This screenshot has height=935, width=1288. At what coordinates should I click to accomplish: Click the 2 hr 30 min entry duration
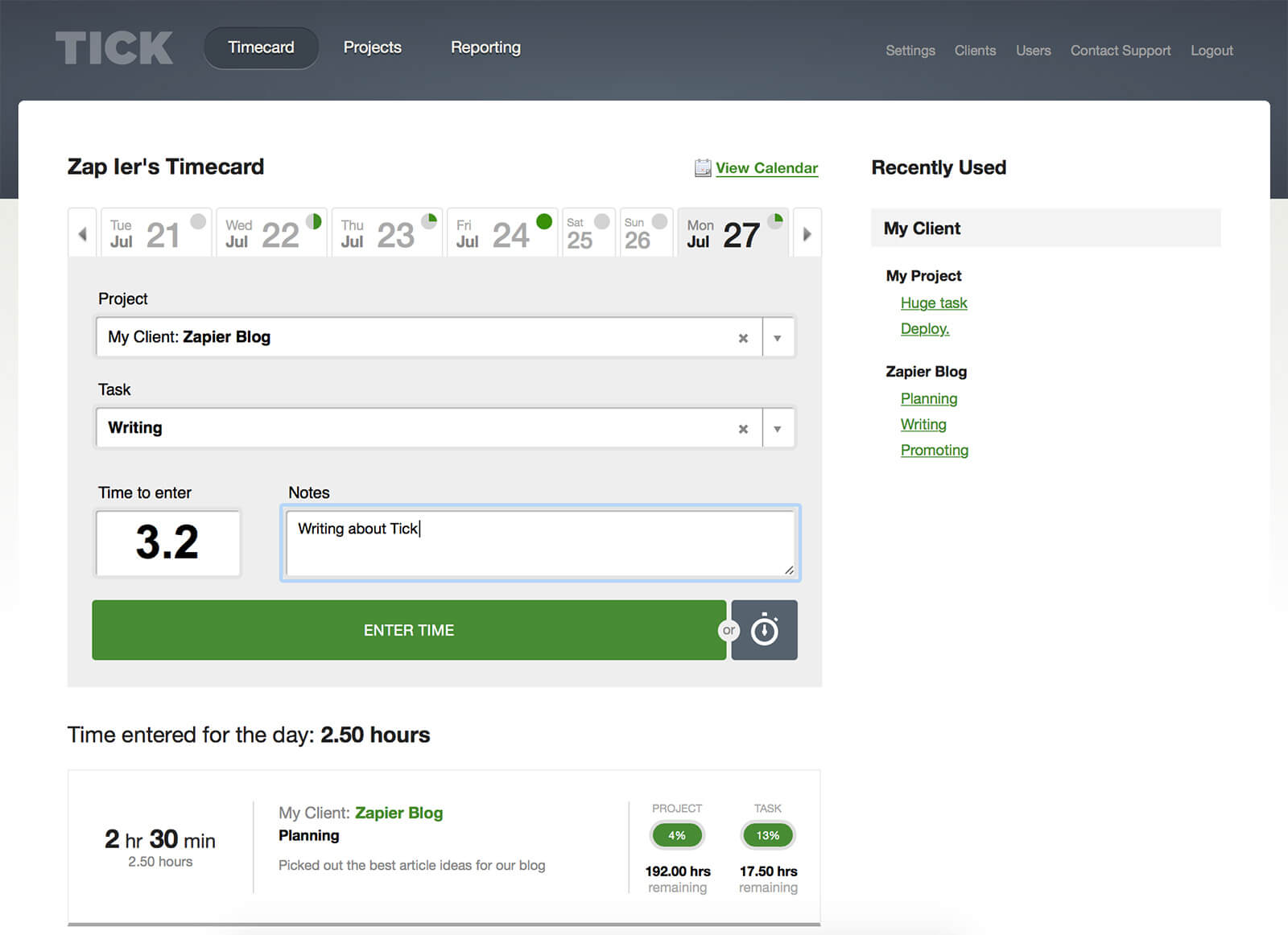click(160, 839)
